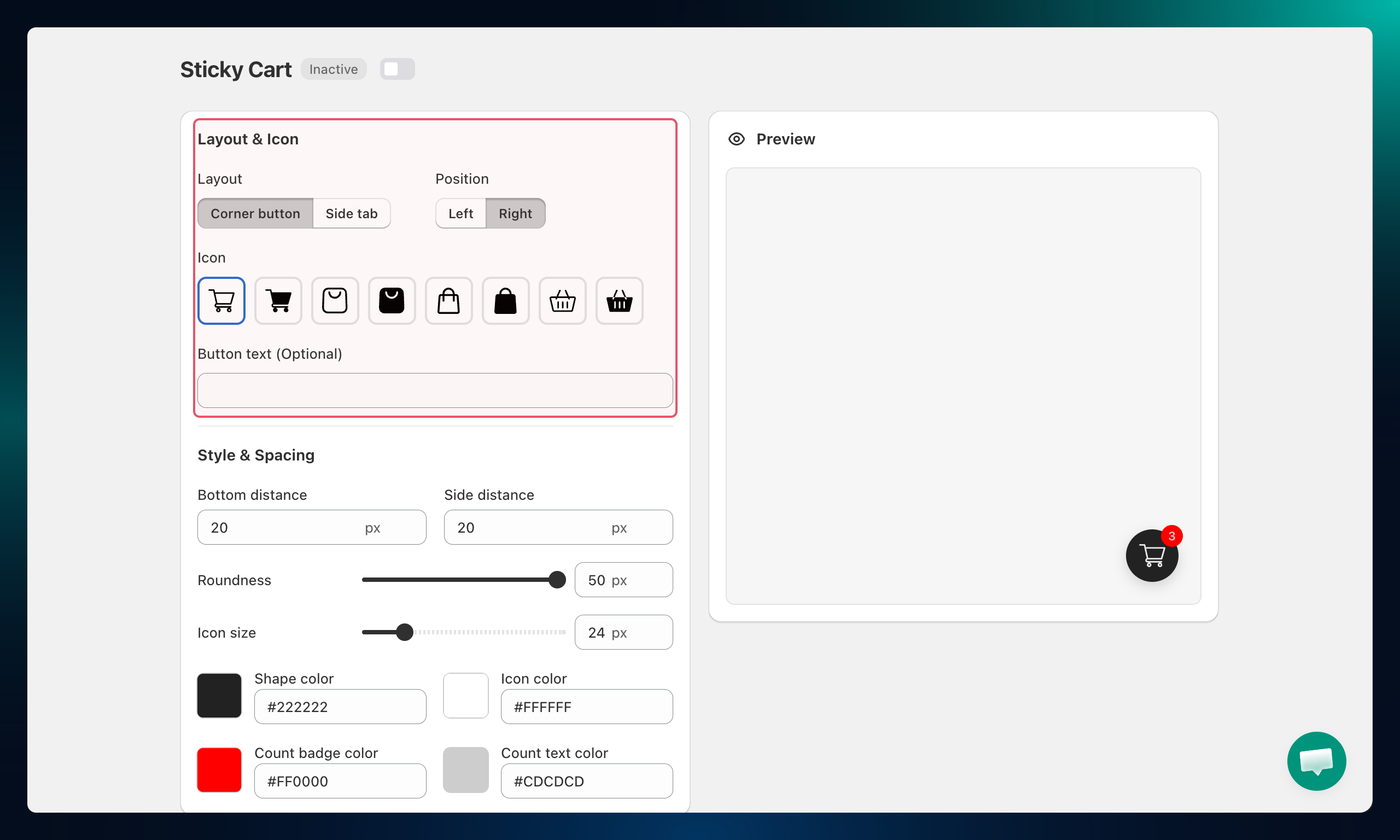Pick the filled shopping bag with handle
Viewport: 1400px width, 840px height.
[505, 301]
